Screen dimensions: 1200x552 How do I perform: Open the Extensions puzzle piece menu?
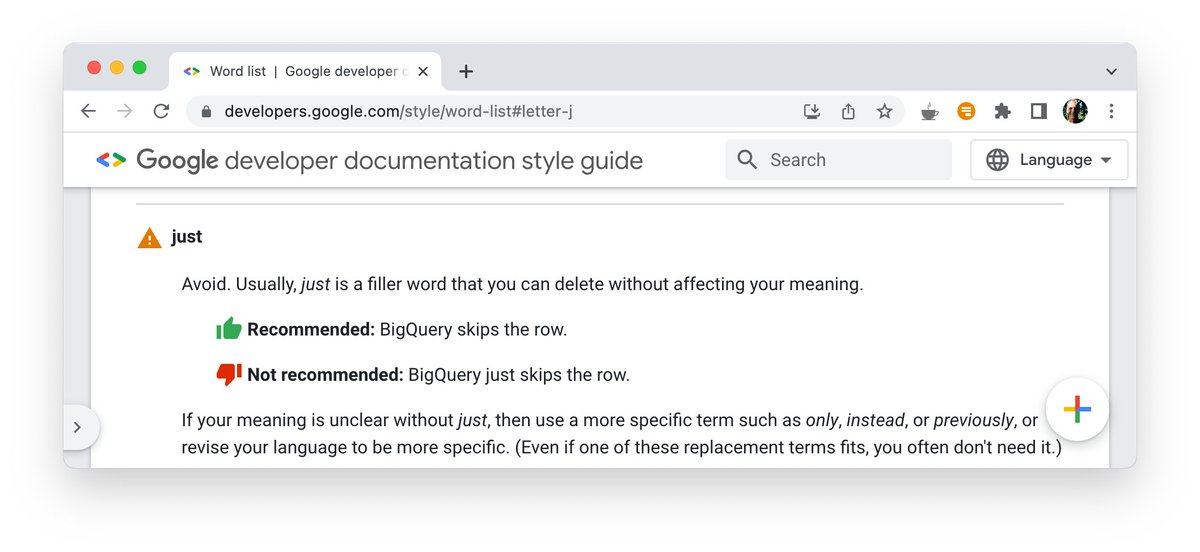1002,111
